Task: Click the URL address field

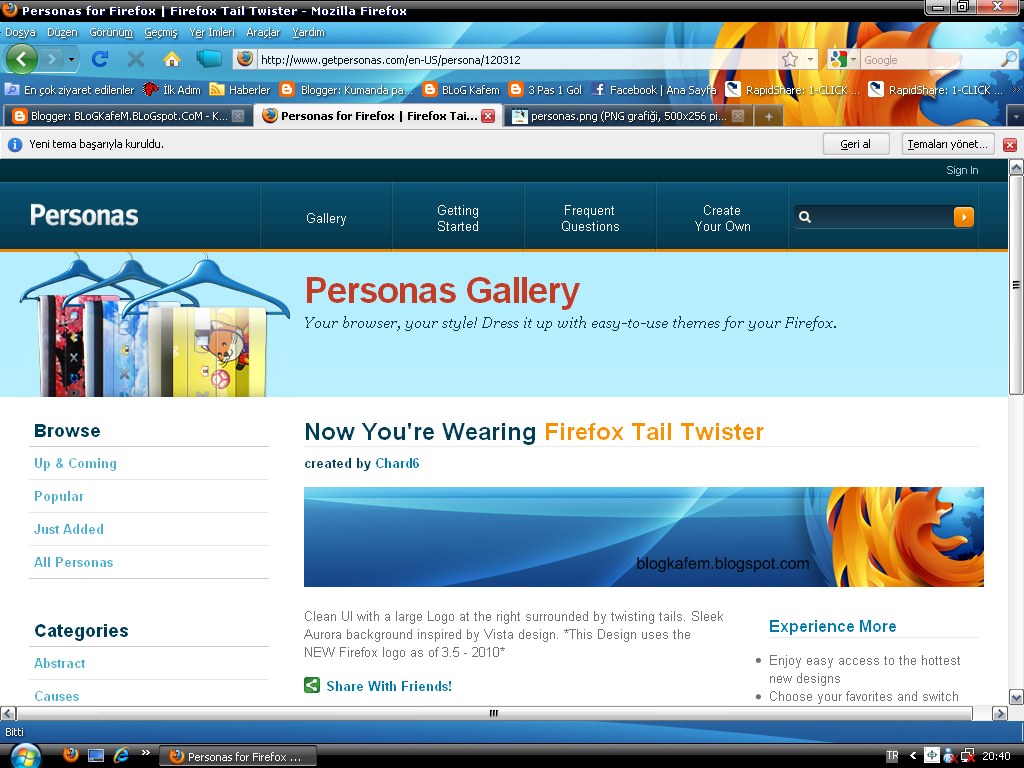Action: (516, 59)
